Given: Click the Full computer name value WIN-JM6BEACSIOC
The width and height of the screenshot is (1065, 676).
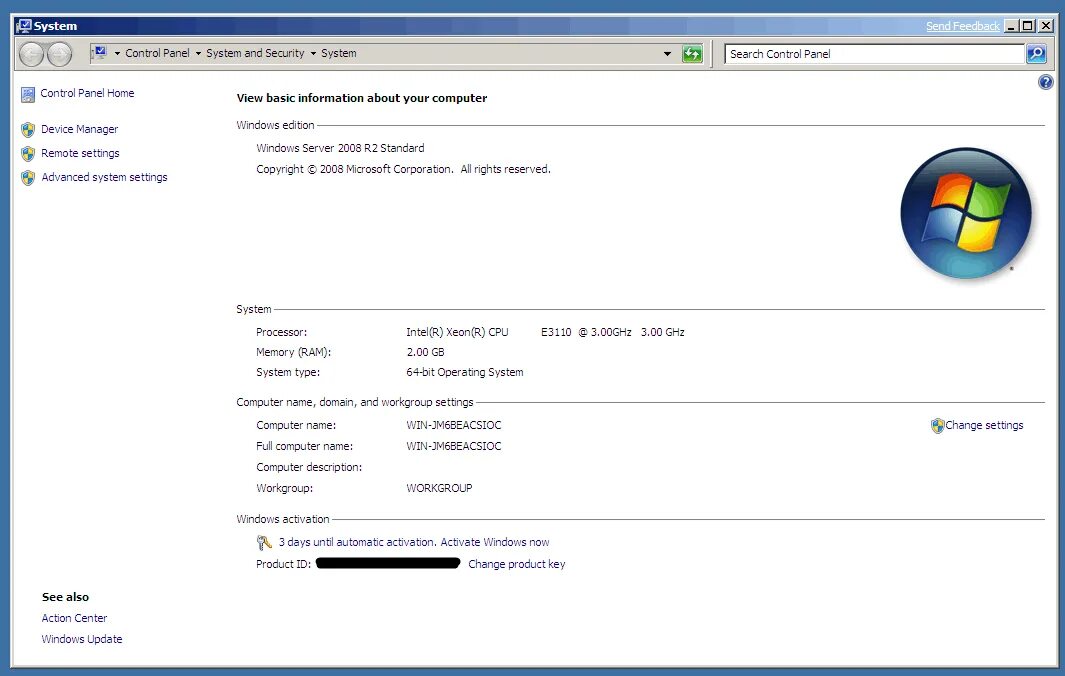Looking at the screenshot, I should (454, 446).
